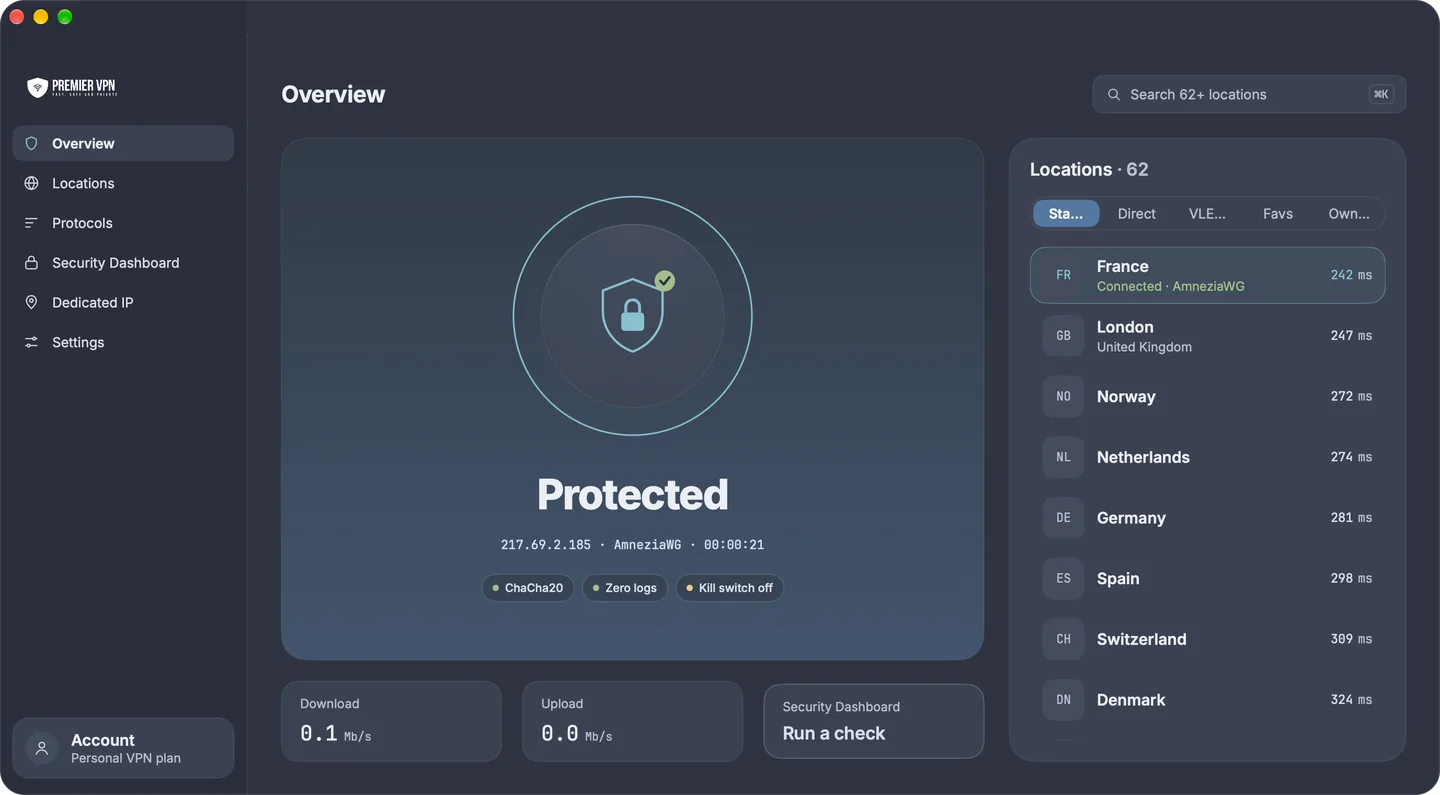Click the Security Dashboard padlock icon
Viewport: 1440px width, 795px height.
point(31,263)
